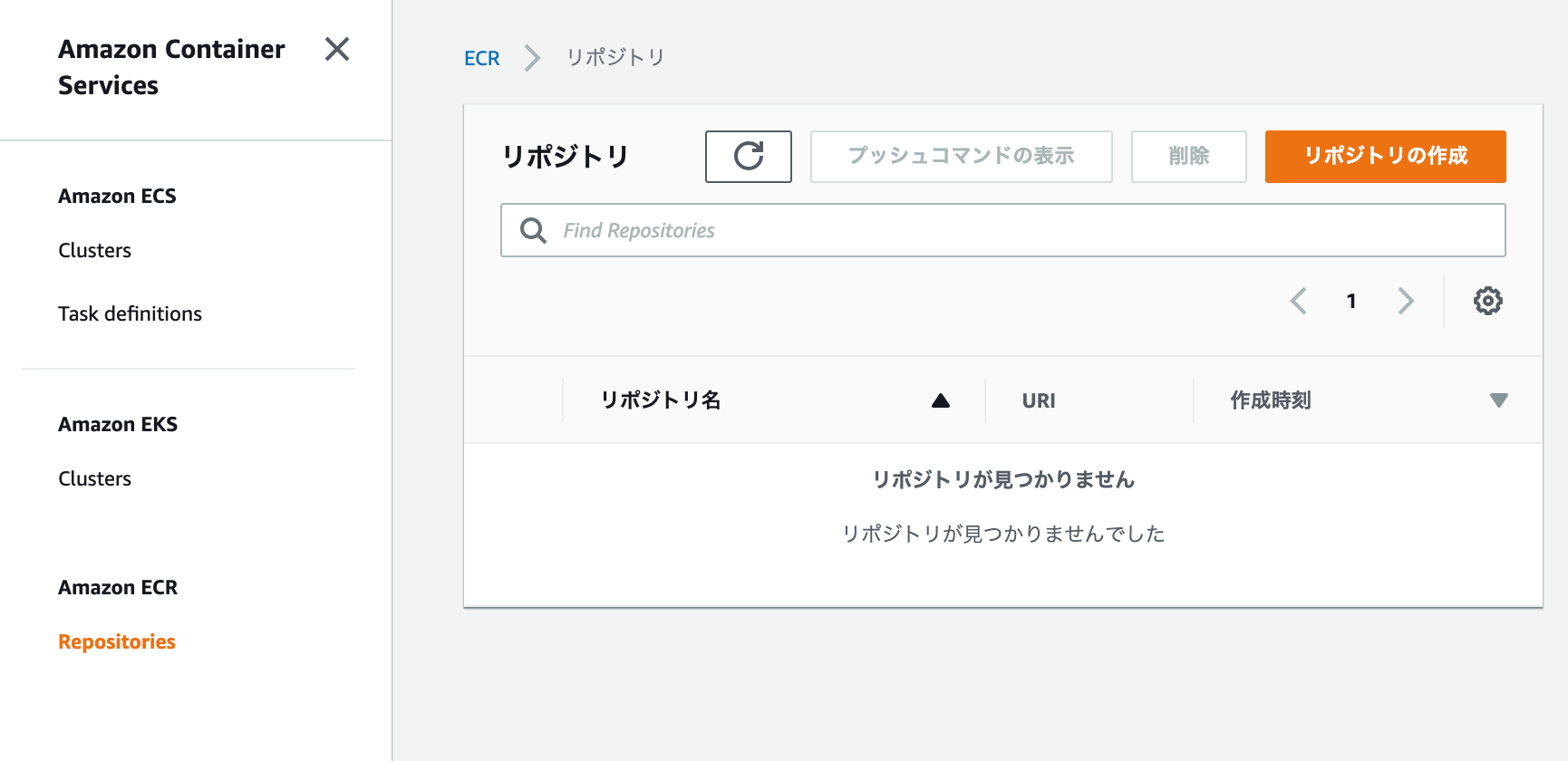Open Task definitions in sidebar
The width and height of the screenshot is (1568, 761).
pyautogui.click(x=131, y=314)
